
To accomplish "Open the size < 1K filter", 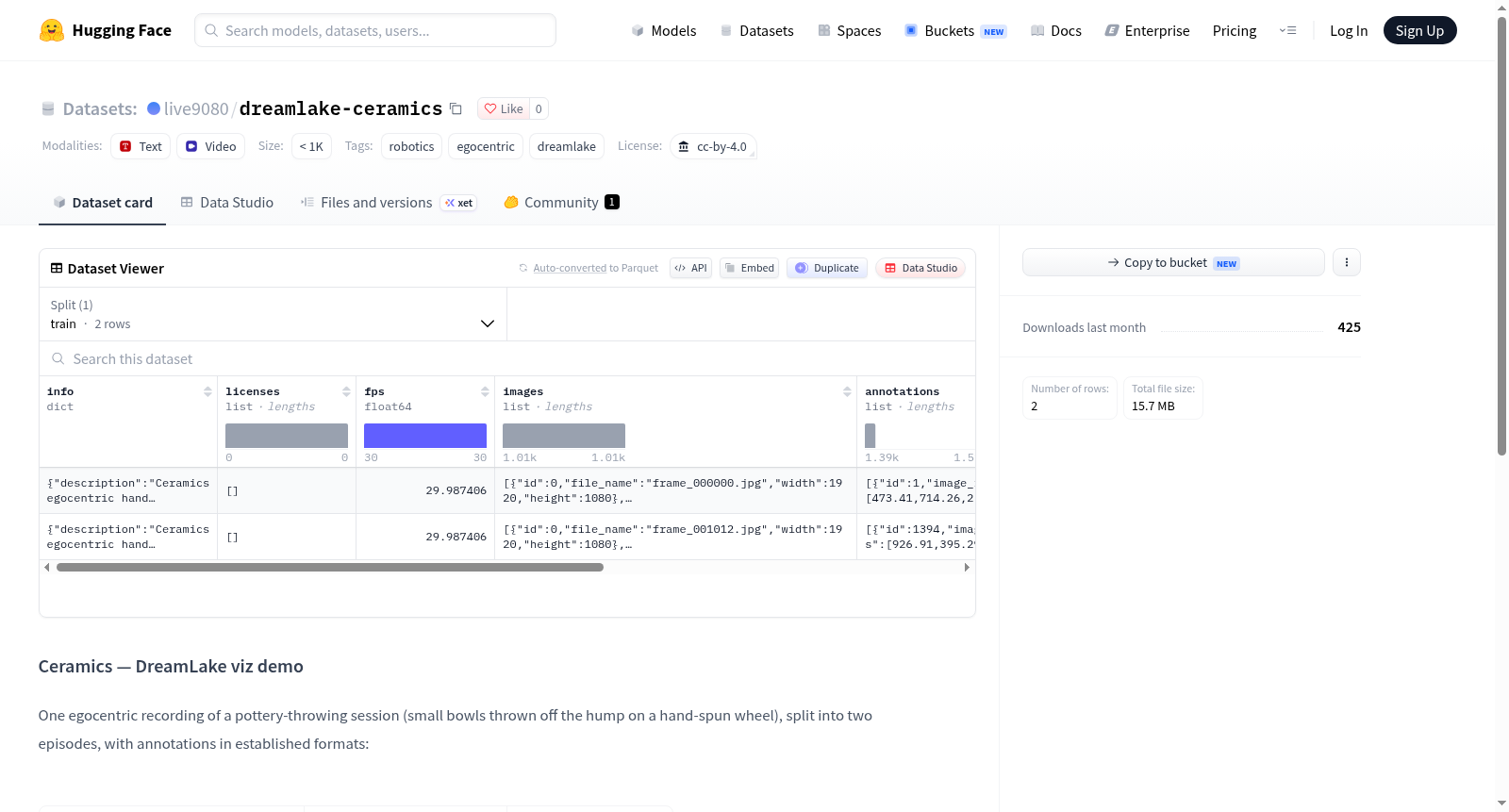I will point(311,146).
